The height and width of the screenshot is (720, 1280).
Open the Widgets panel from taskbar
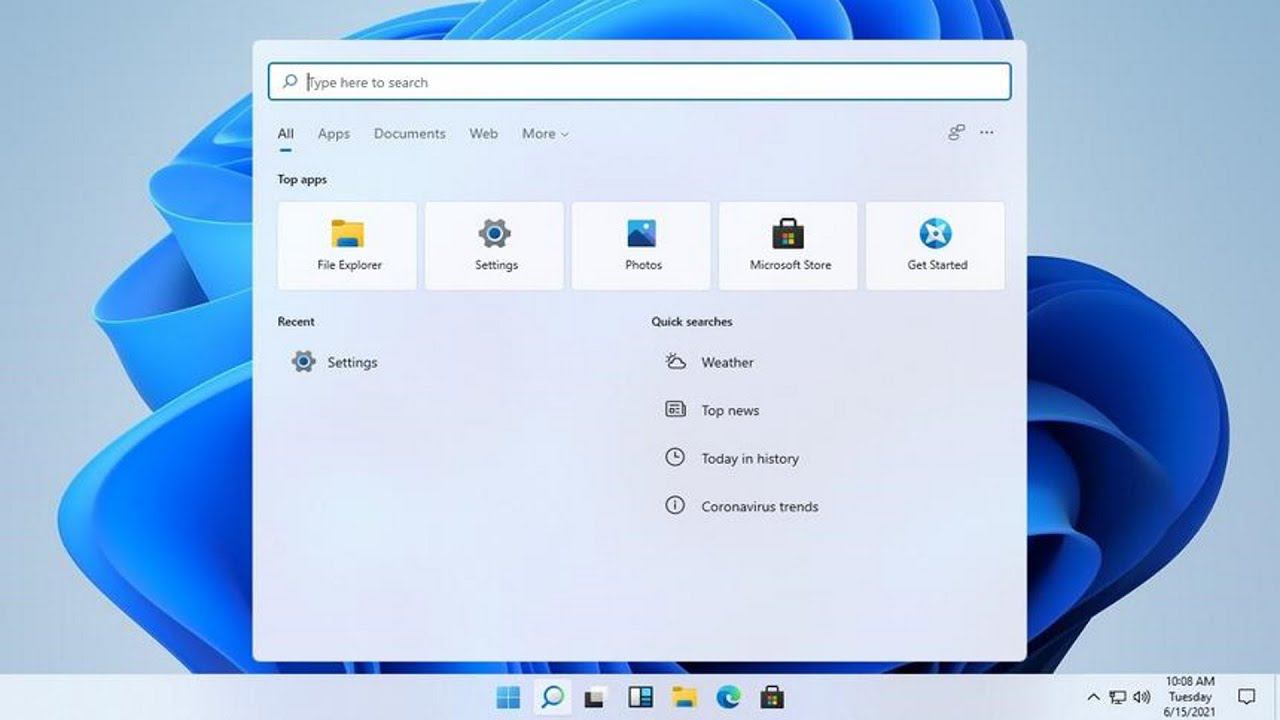coord(640,697)
